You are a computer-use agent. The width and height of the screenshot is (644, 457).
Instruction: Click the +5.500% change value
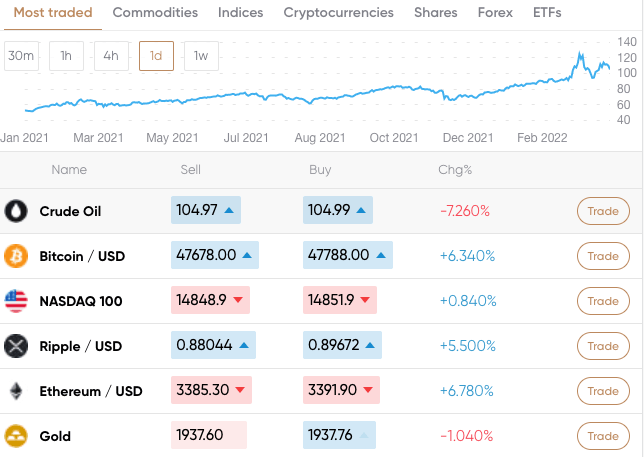coord(468,346)
